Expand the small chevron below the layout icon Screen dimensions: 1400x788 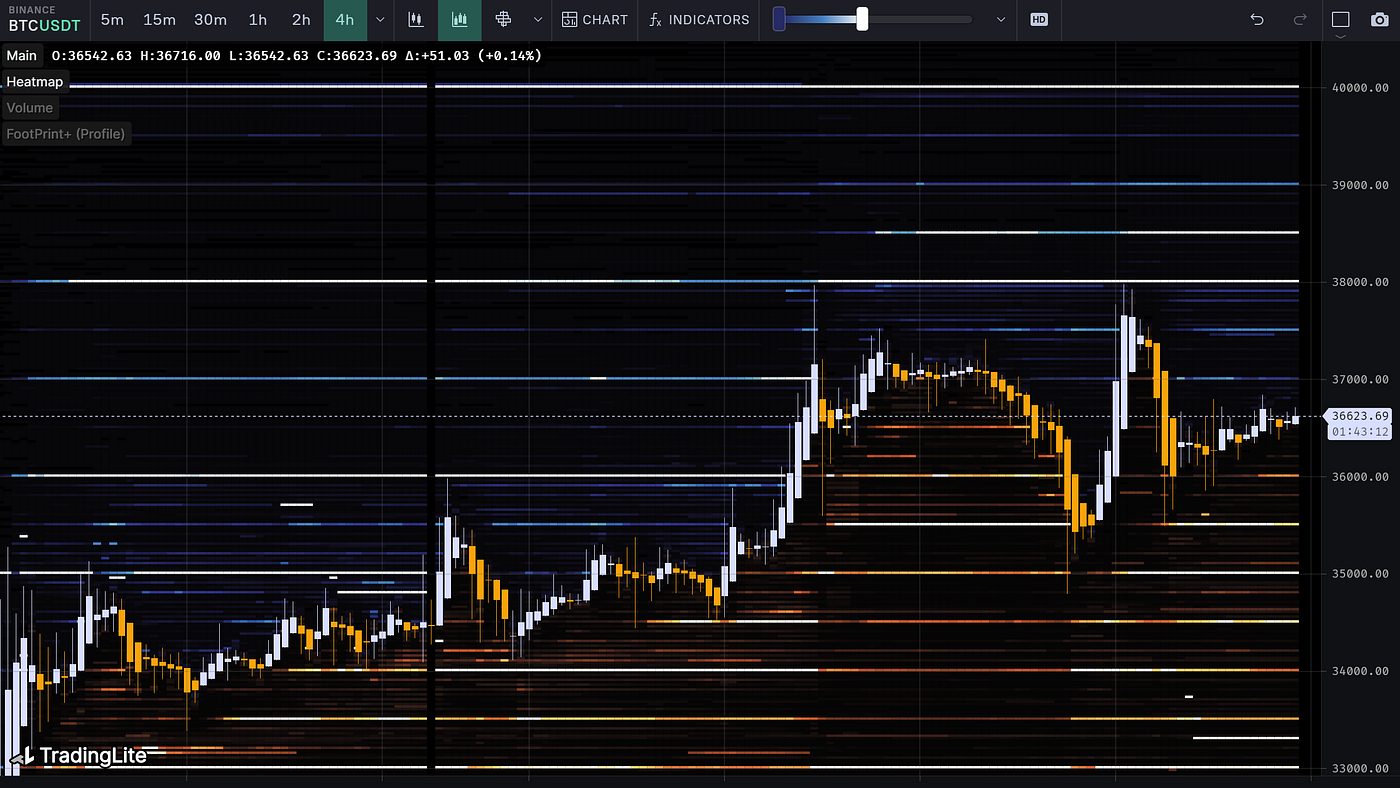(1341, 36)
